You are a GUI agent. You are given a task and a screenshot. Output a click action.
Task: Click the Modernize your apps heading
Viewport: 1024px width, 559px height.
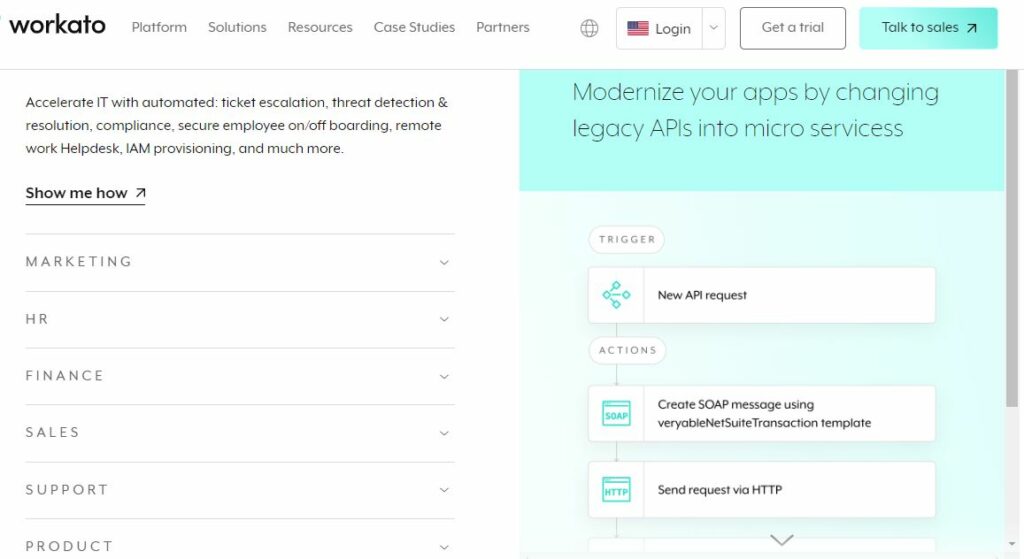click(x=756, y=110)
